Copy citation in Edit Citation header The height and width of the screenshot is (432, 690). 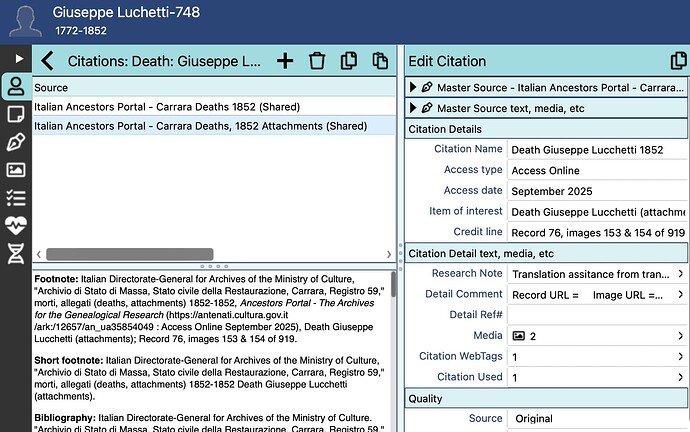click(679, 61)
